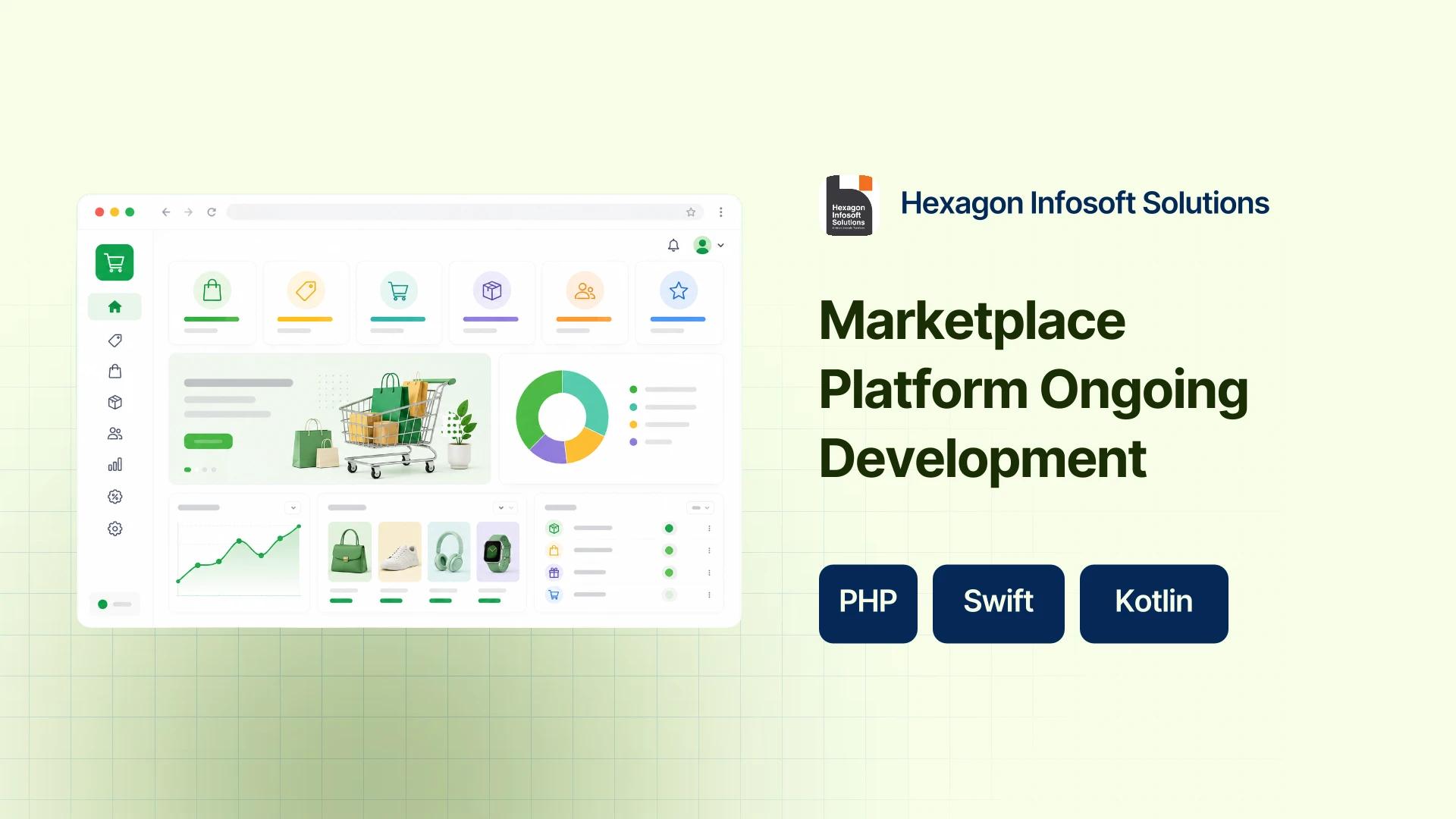Open the bar chart analytics sidebar icon
This screenshot has height=819, width=1456.
pyautogui.click(x=115, y=465)
